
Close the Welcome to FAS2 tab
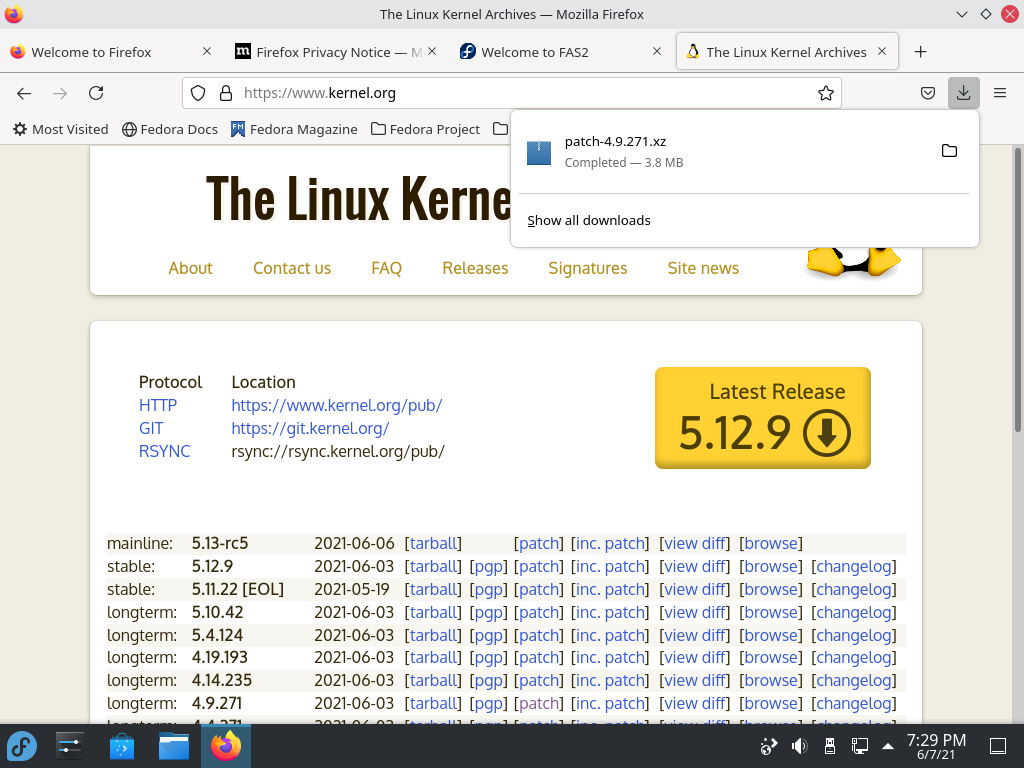[657, 51]
